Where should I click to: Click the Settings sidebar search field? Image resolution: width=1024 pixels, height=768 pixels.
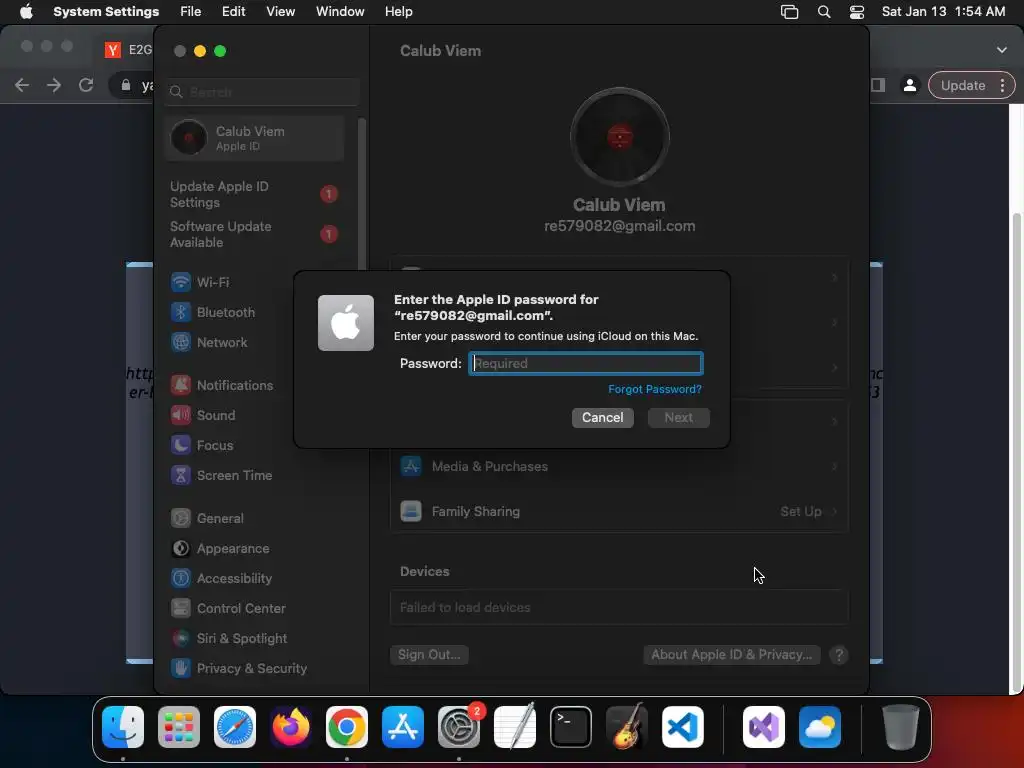(262, 92)
